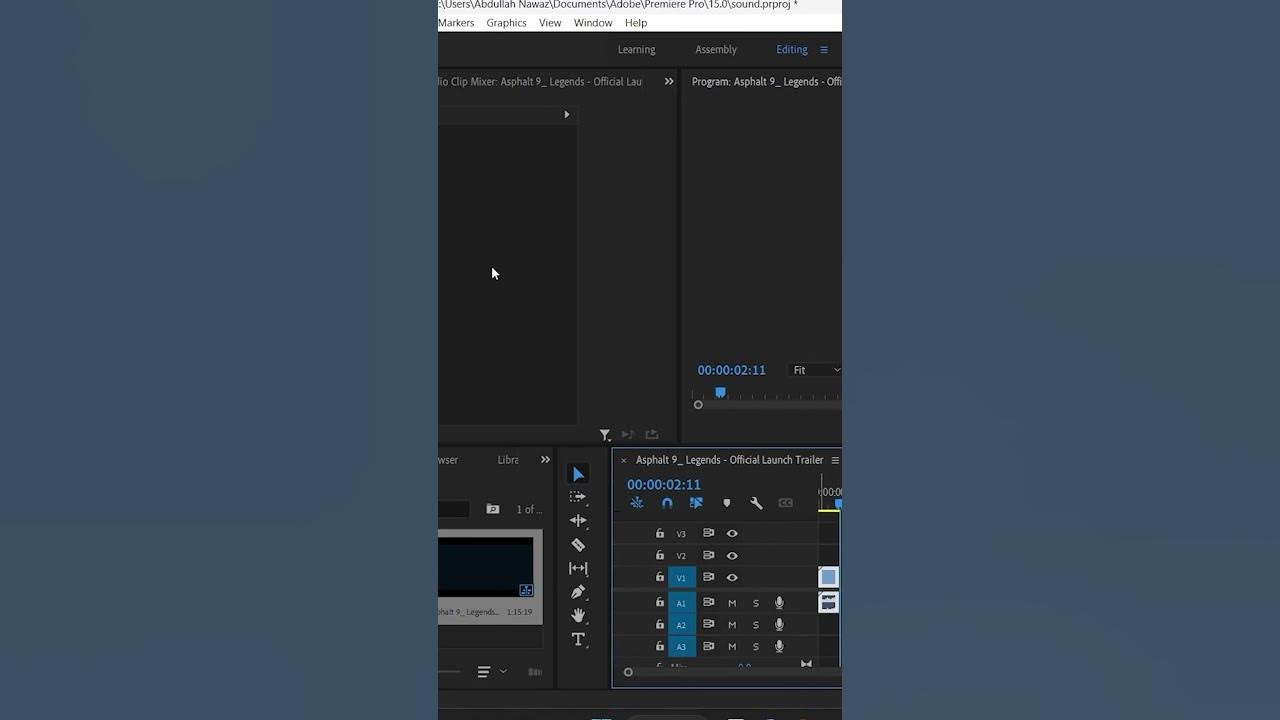Select video clip on V1 track
This screenshot has width=1280, height=720.
828,577
